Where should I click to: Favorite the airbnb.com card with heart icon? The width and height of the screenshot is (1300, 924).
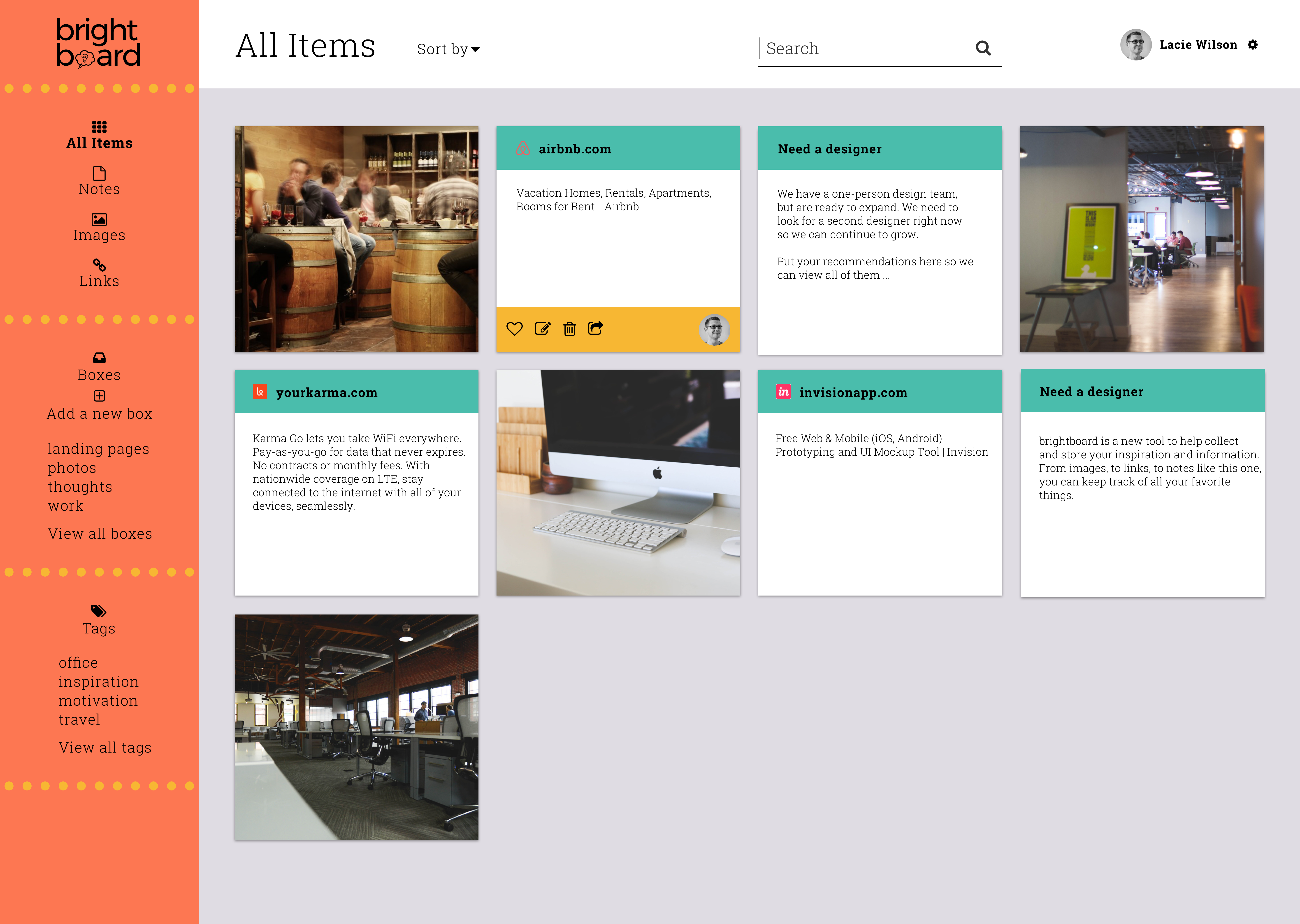click(515, 329)
